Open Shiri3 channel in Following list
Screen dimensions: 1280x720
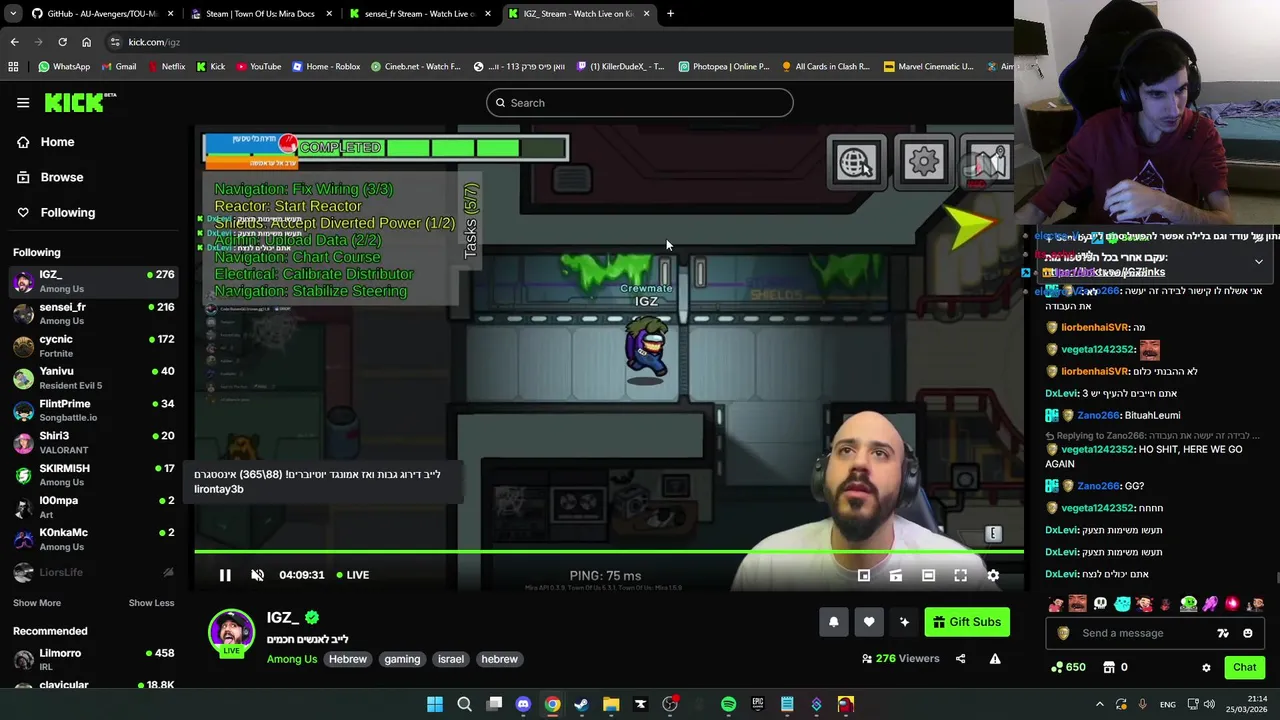tap(93, 443)
